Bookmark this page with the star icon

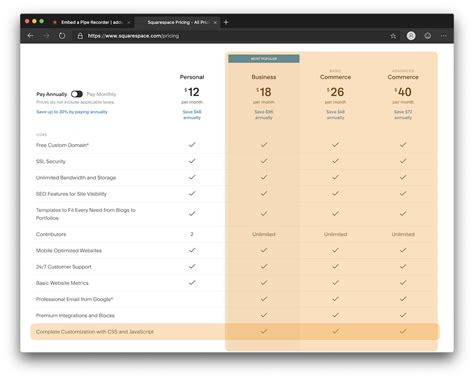click(x=393, y=36)
